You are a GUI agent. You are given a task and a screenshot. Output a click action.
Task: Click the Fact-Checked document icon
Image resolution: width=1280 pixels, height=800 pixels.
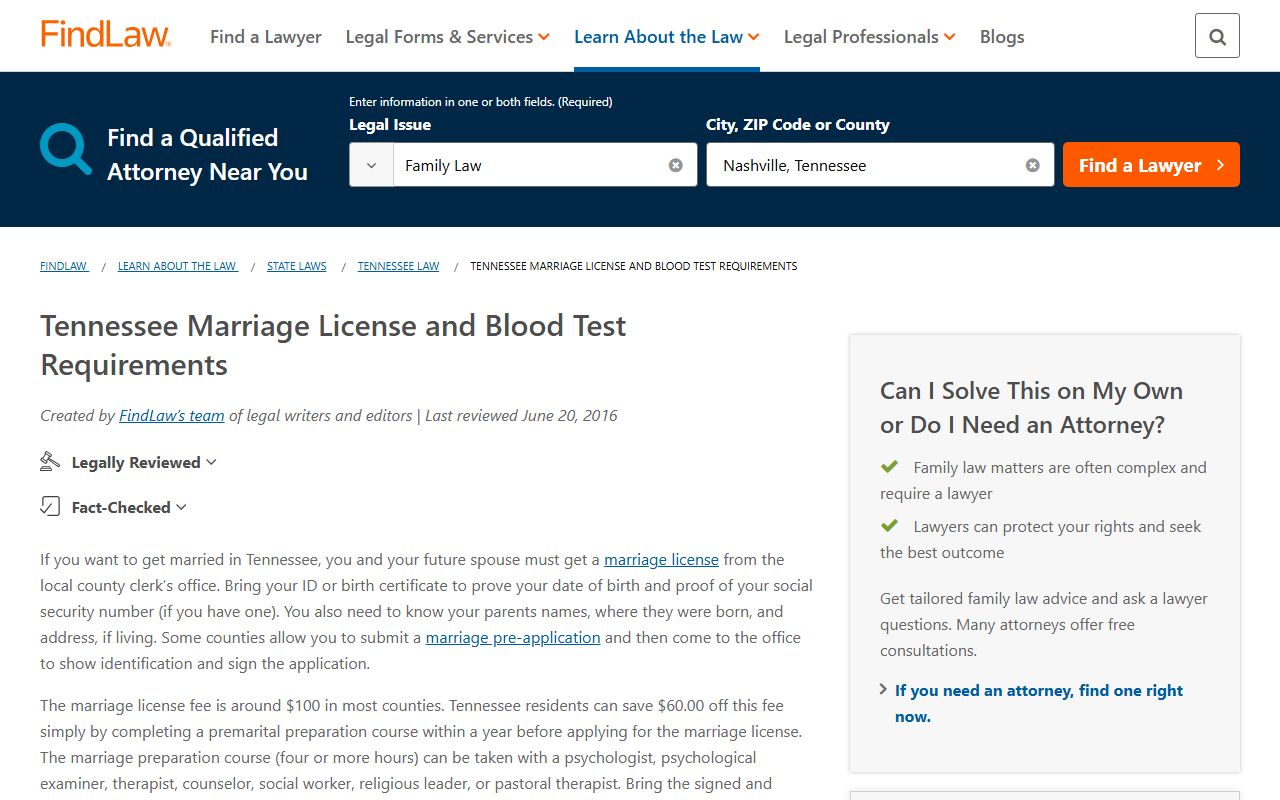pos(50,507)
